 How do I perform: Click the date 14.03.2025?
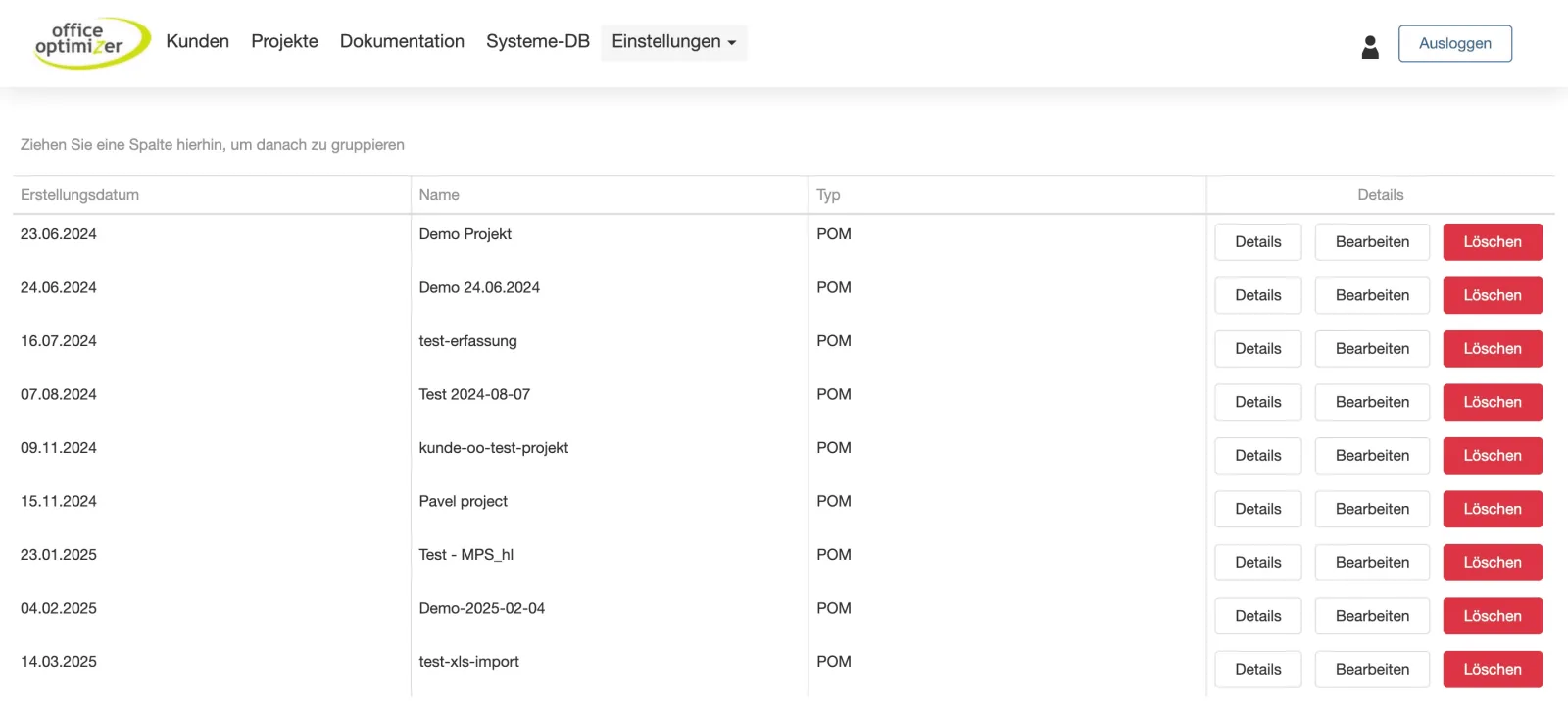[x=59, y=662]
